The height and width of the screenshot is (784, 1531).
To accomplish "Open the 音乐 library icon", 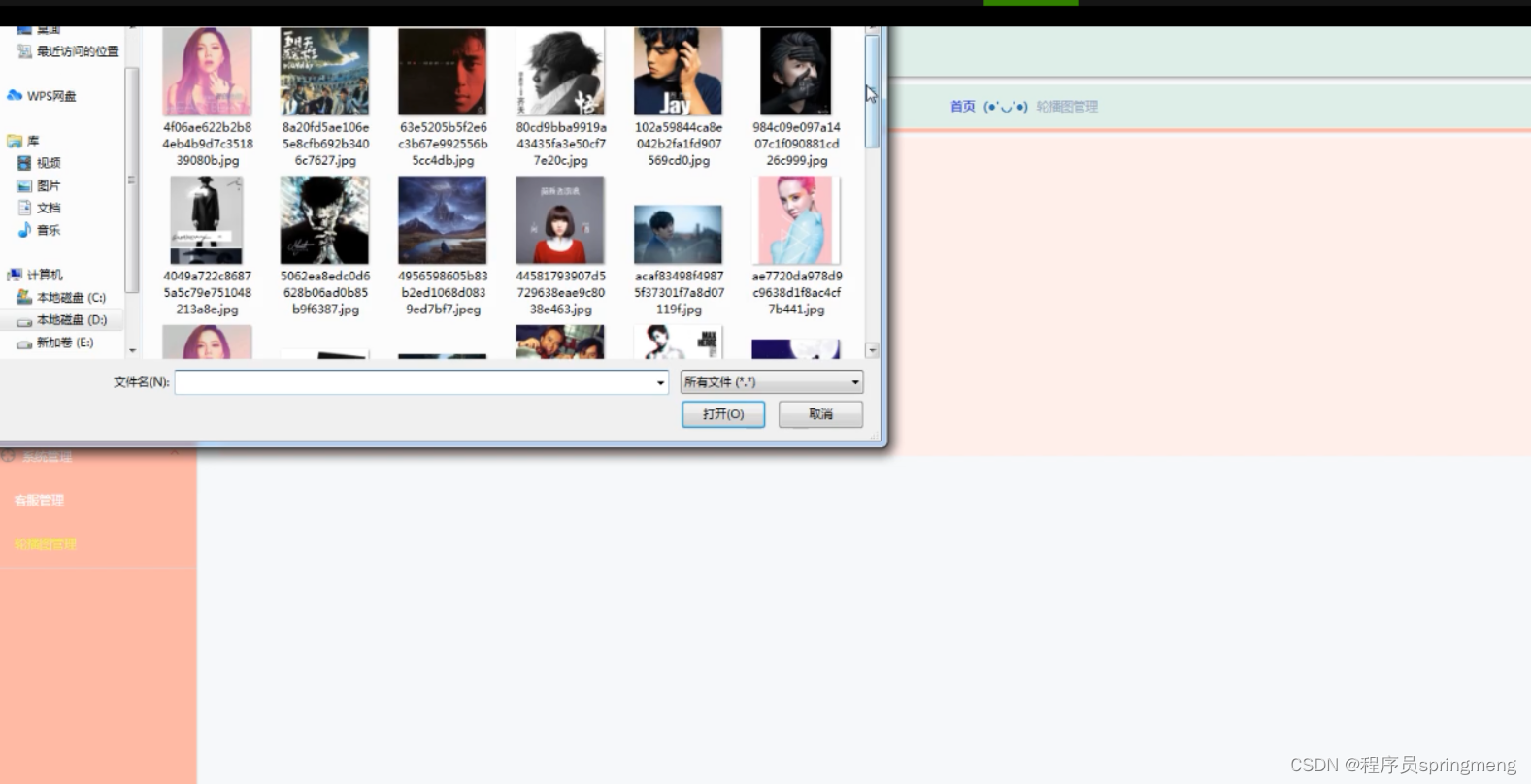I will (x=24, y=230).
